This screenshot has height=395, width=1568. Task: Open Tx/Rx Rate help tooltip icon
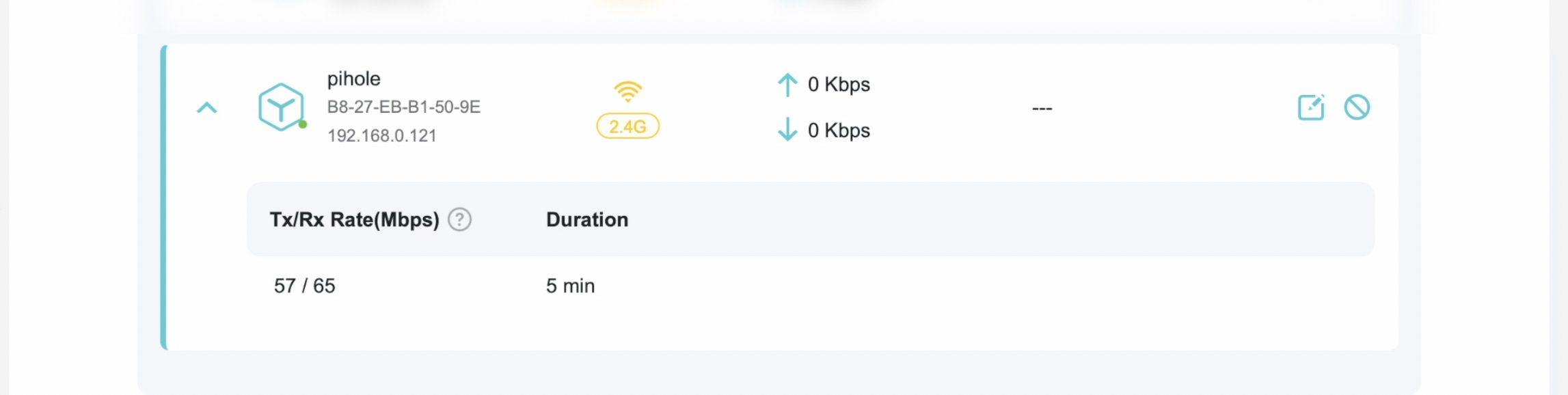459,219
